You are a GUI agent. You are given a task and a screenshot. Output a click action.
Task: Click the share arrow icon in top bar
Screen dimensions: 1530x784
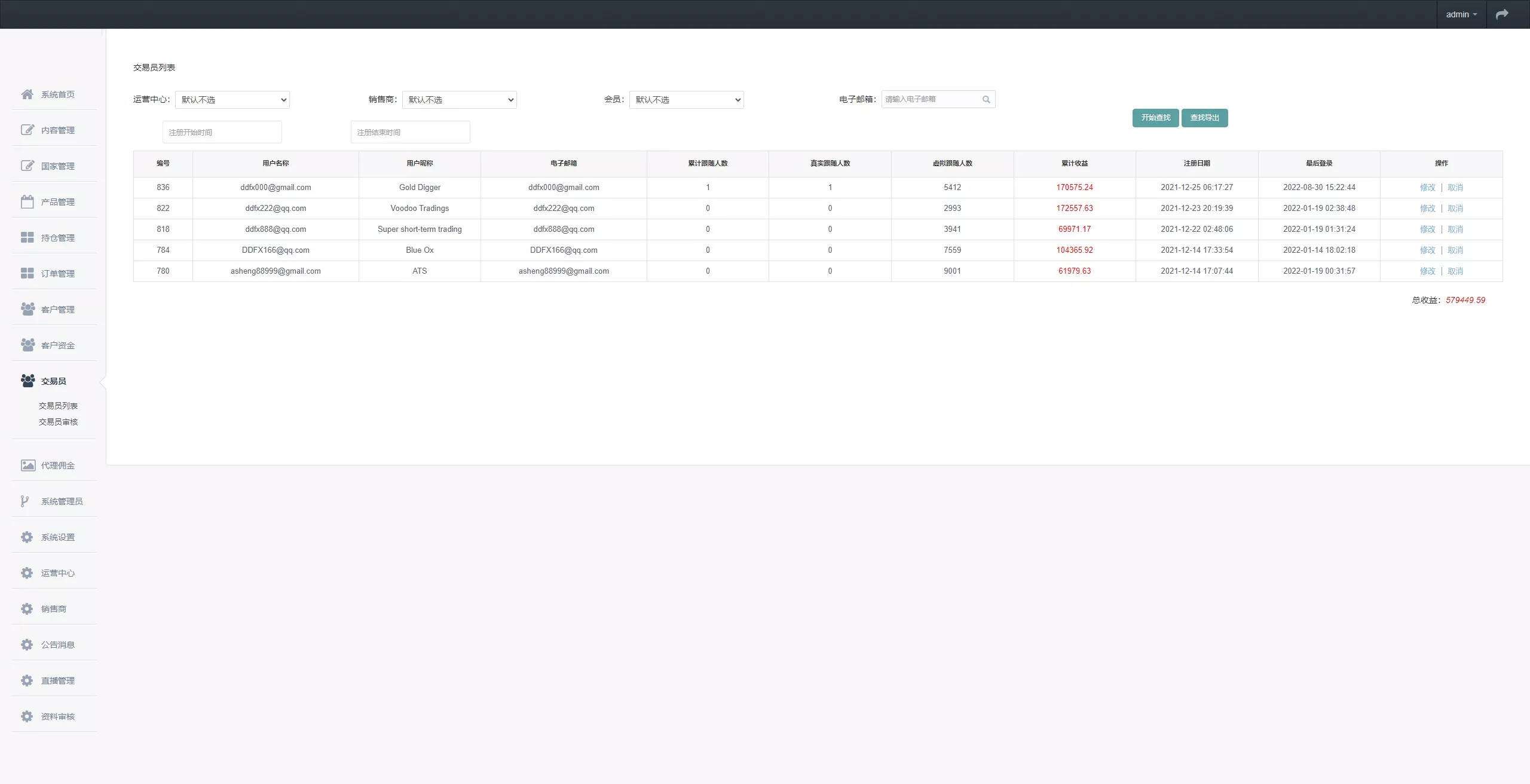click(x=1502, y=14)
